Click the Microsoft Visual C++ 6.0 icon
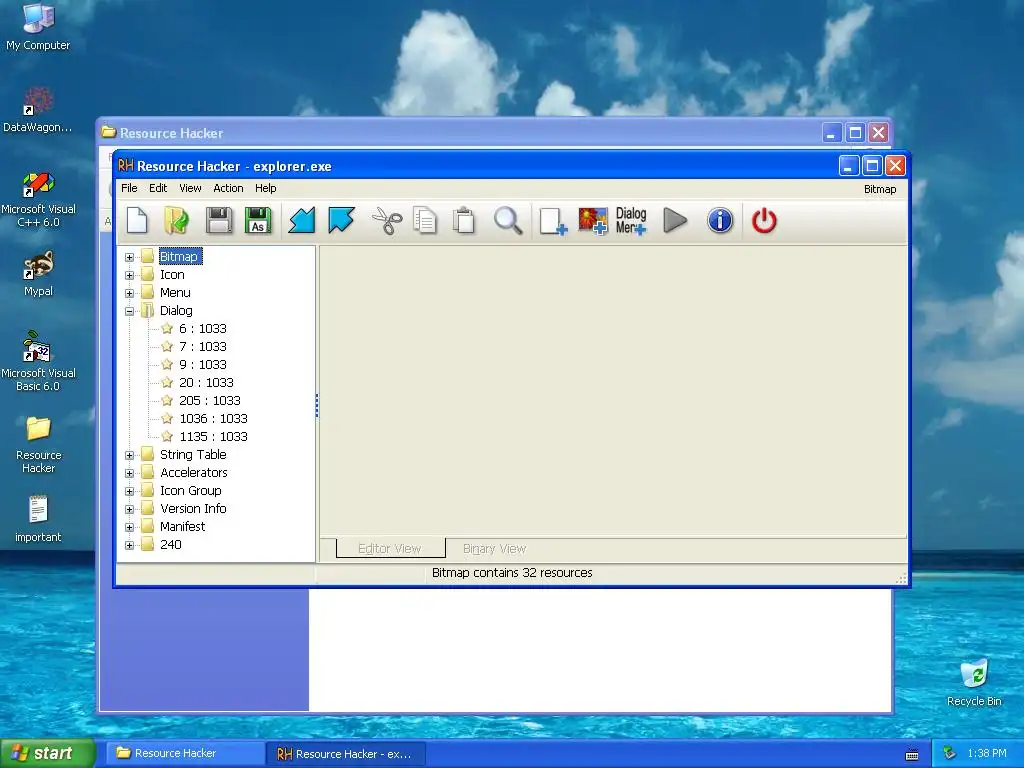Image resolution: width=1024 pixels, height=768 pixels. click(38, 200)
